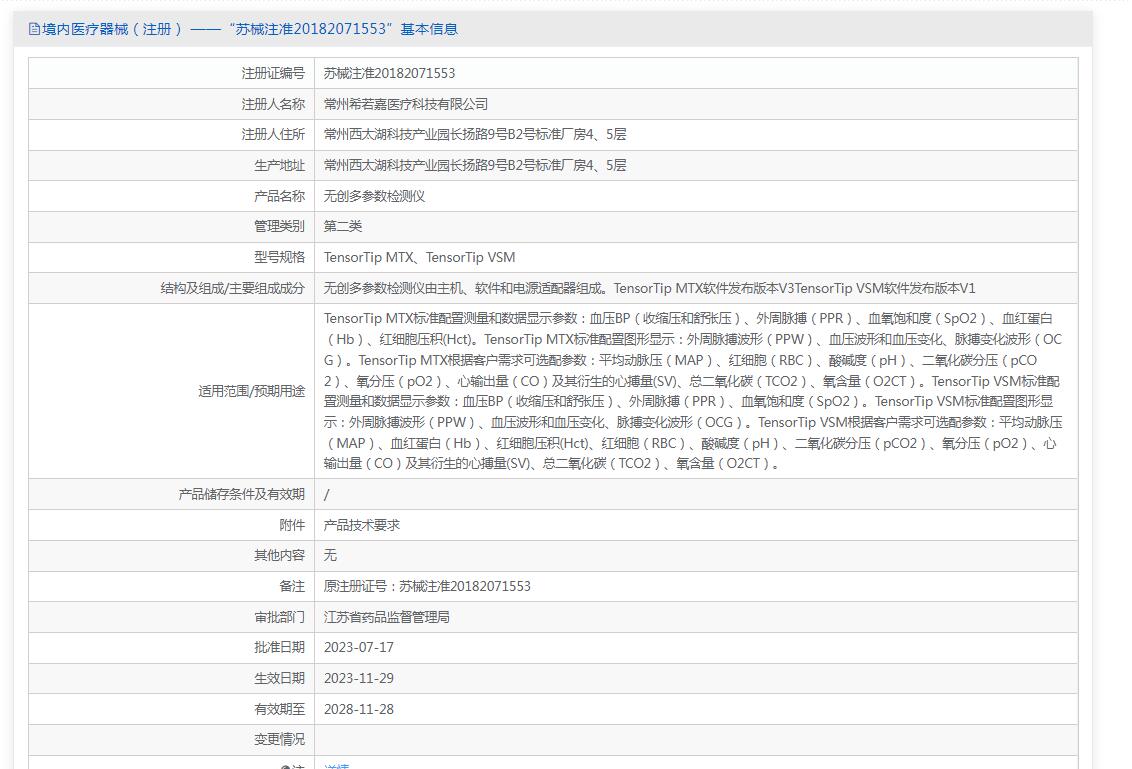The width and height of the screenshot is (1132, 769).
Task: Click the 有效期至 label
Action: (279, 709)
